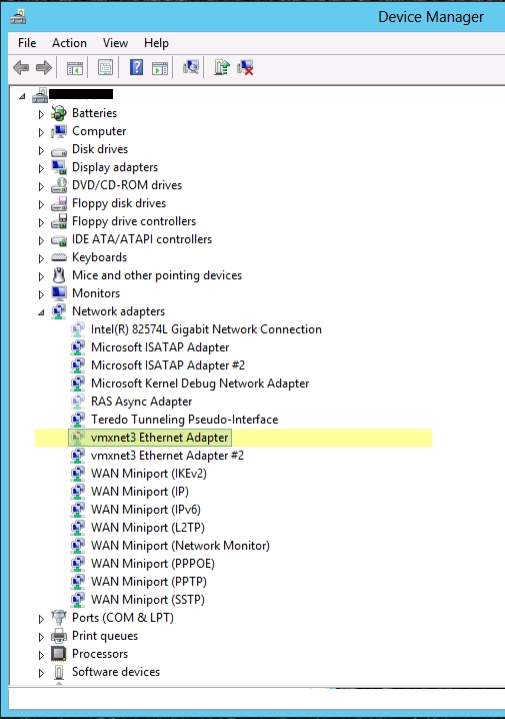
Task: Select the Teredo Tunneling Pseudo-Interface entry
Action: [184, 420]
